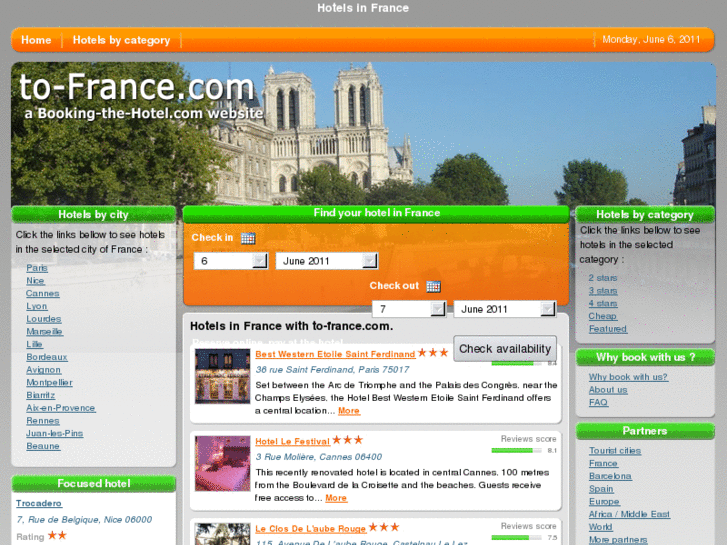Open the Hotel Le Festival link
Viewport: 727px width, 545px height.
293,441
